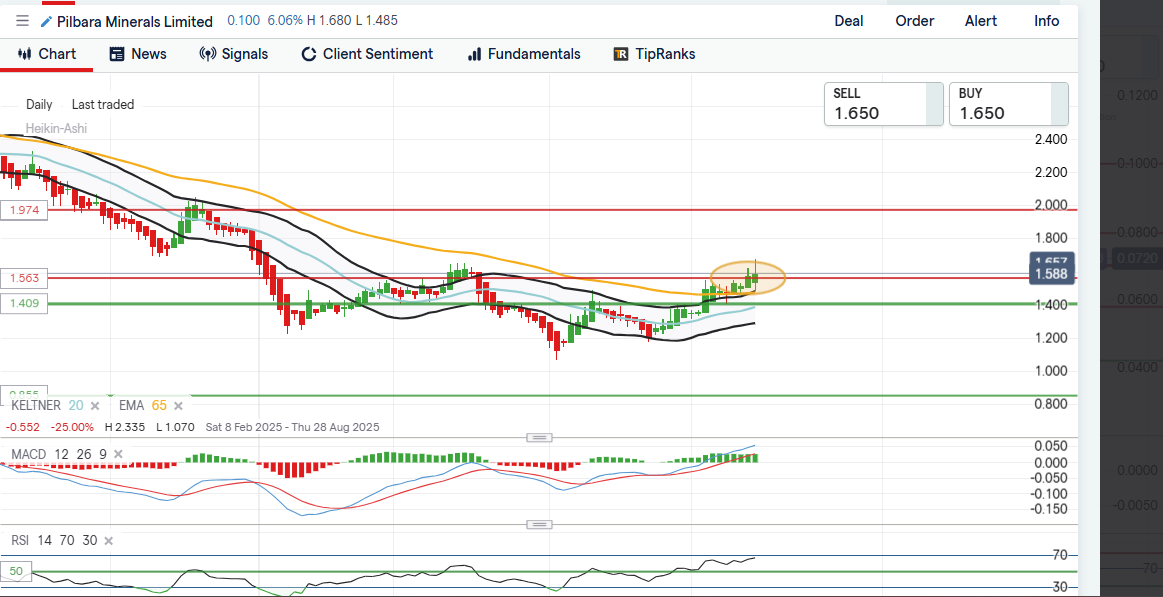
Task: Open the Info panel
Action: click(1047, 21)
